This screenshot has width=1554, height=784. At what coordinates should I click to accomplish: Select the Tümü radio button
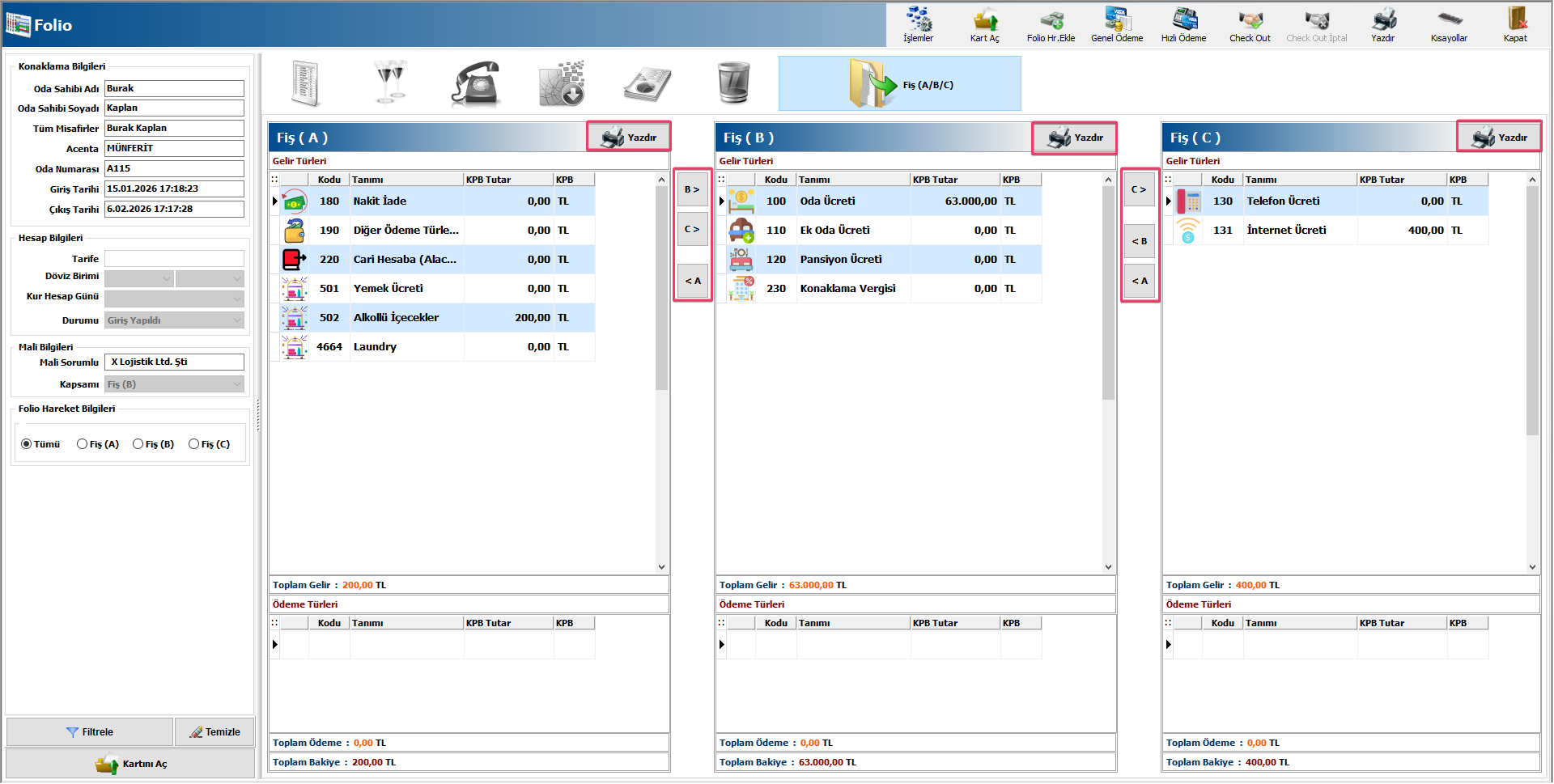pyautogui.click(x=27, y=444)
